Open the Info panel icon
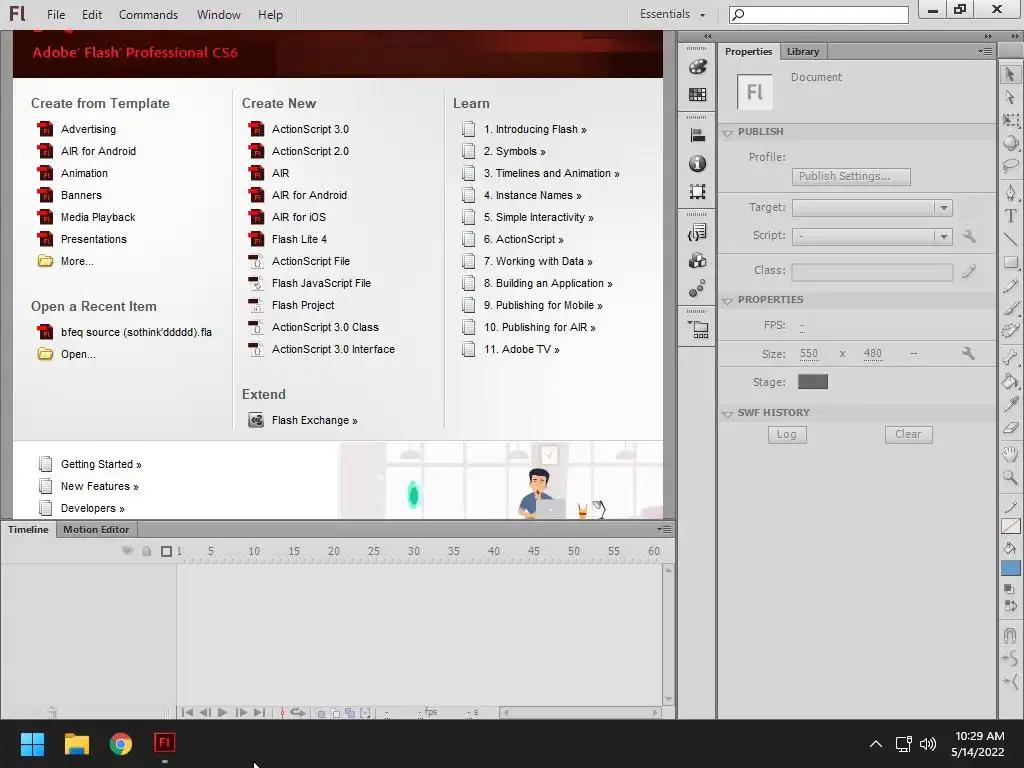Viewport: 1024px width, 768px height. click(x=697, y=163)
